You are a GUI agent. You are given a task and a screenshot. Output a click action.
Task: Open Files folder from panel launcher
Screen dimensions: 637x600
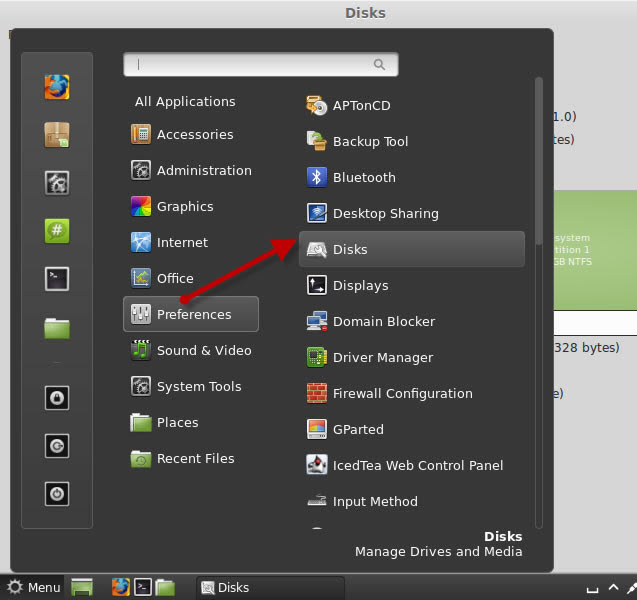click(165, 587)
